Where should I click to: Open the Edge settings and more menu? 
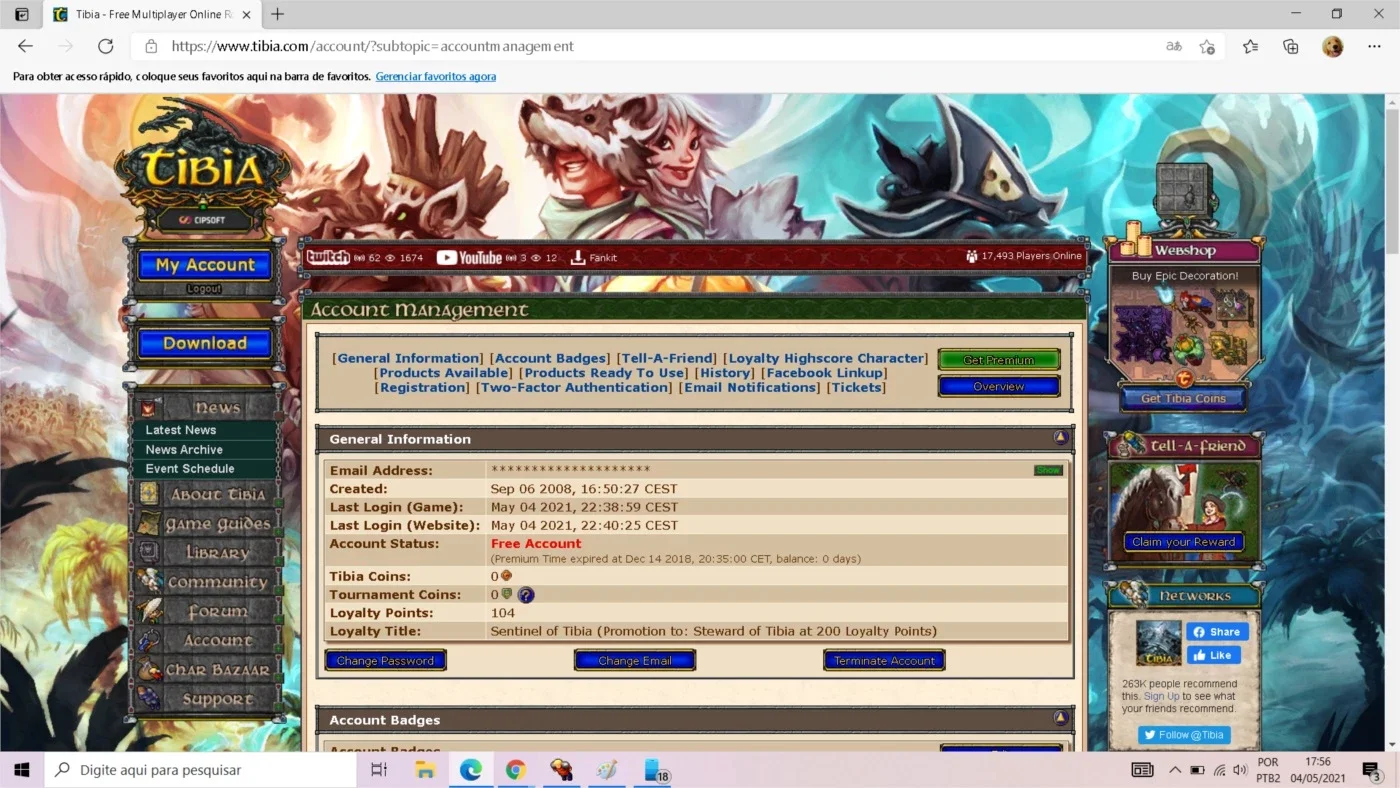1374,46
